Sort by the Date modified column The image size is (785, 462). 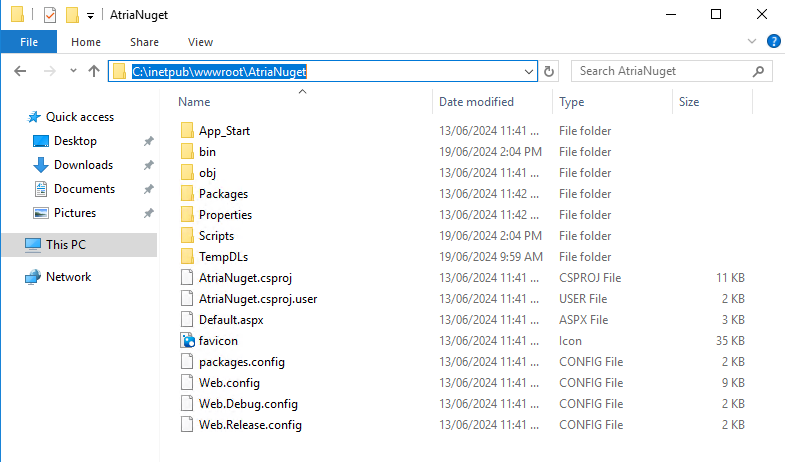pyautogui.click(x=476, y=102)
